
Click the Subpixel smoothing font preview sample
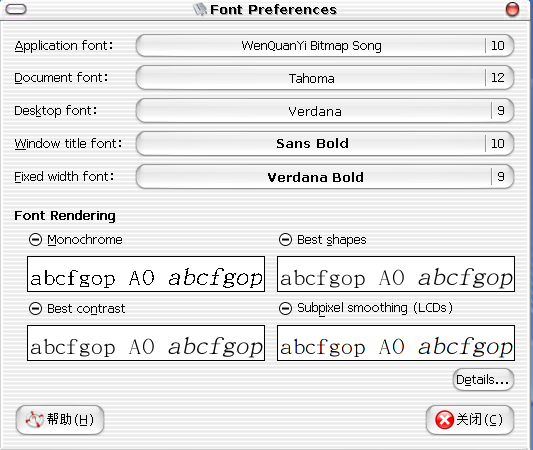[x=396, y=343]
